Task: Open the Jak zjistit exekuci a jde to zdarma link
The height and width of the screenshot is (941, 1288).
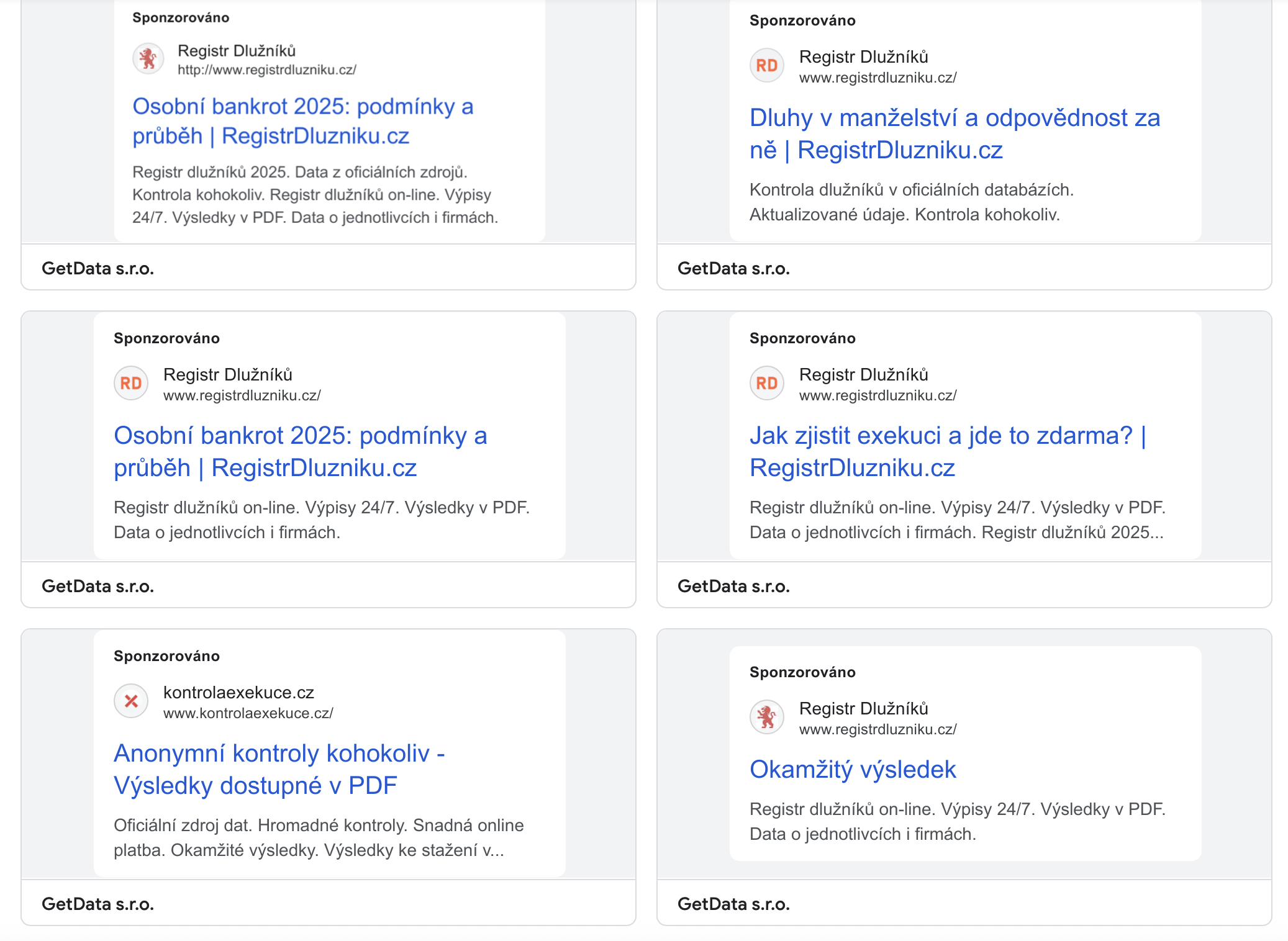Action: [x=948, y=452]
